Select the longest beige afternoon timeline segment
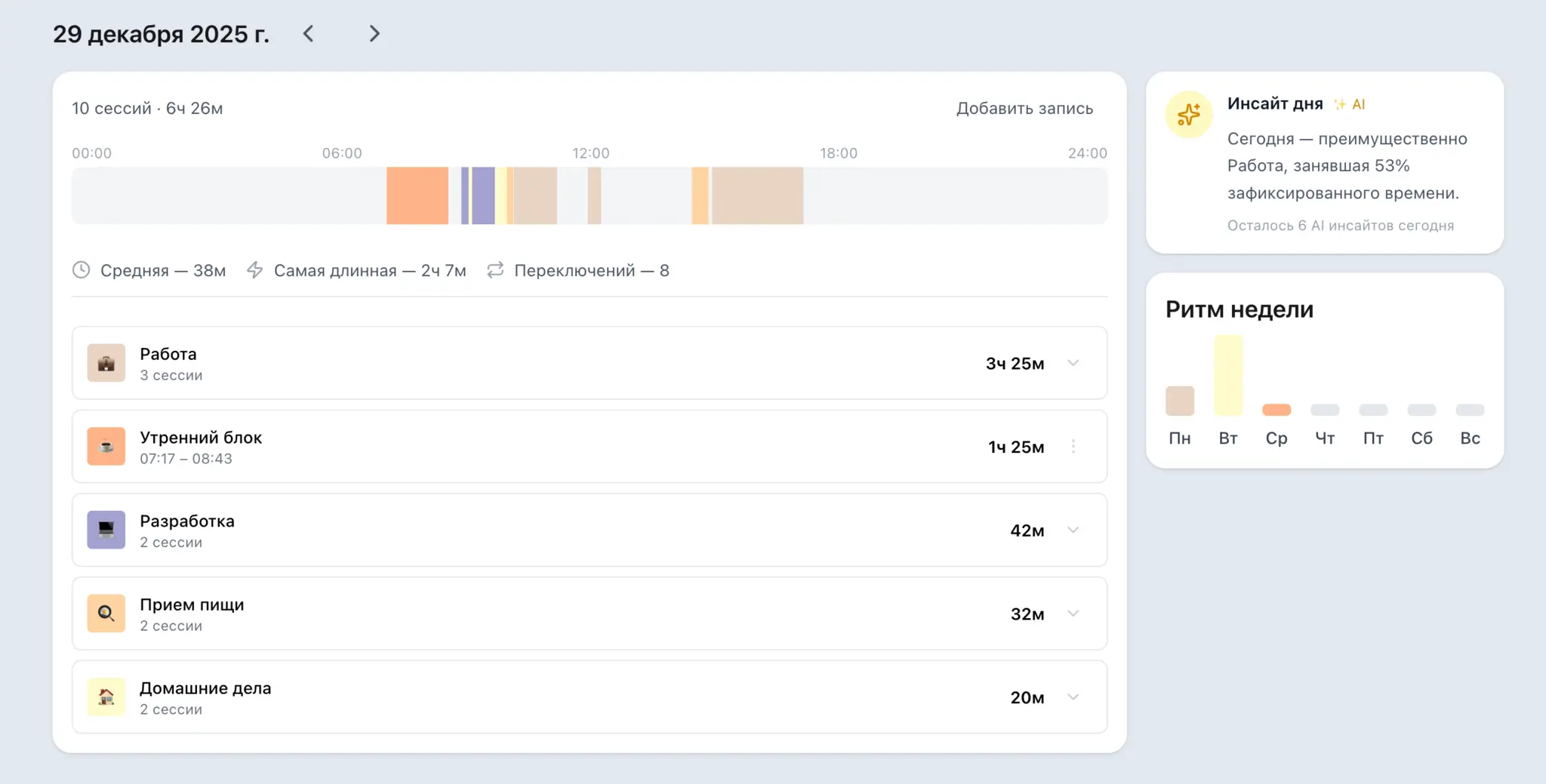 (757, 195)
